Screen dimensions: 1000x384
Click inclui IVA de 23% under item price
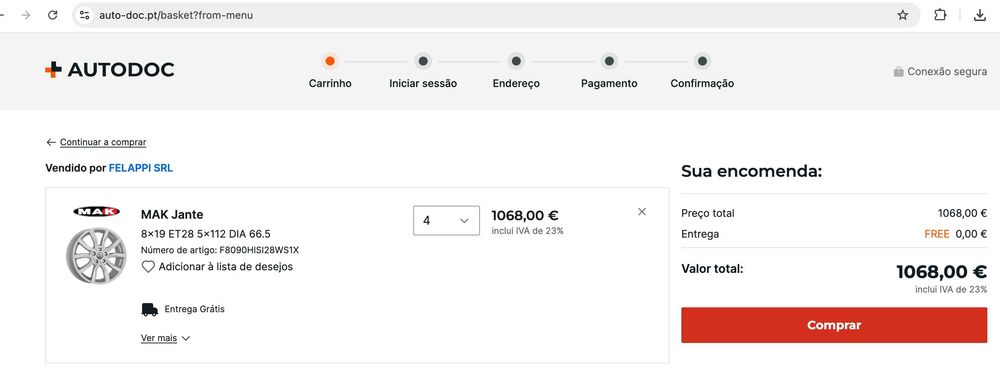[527, 231]
